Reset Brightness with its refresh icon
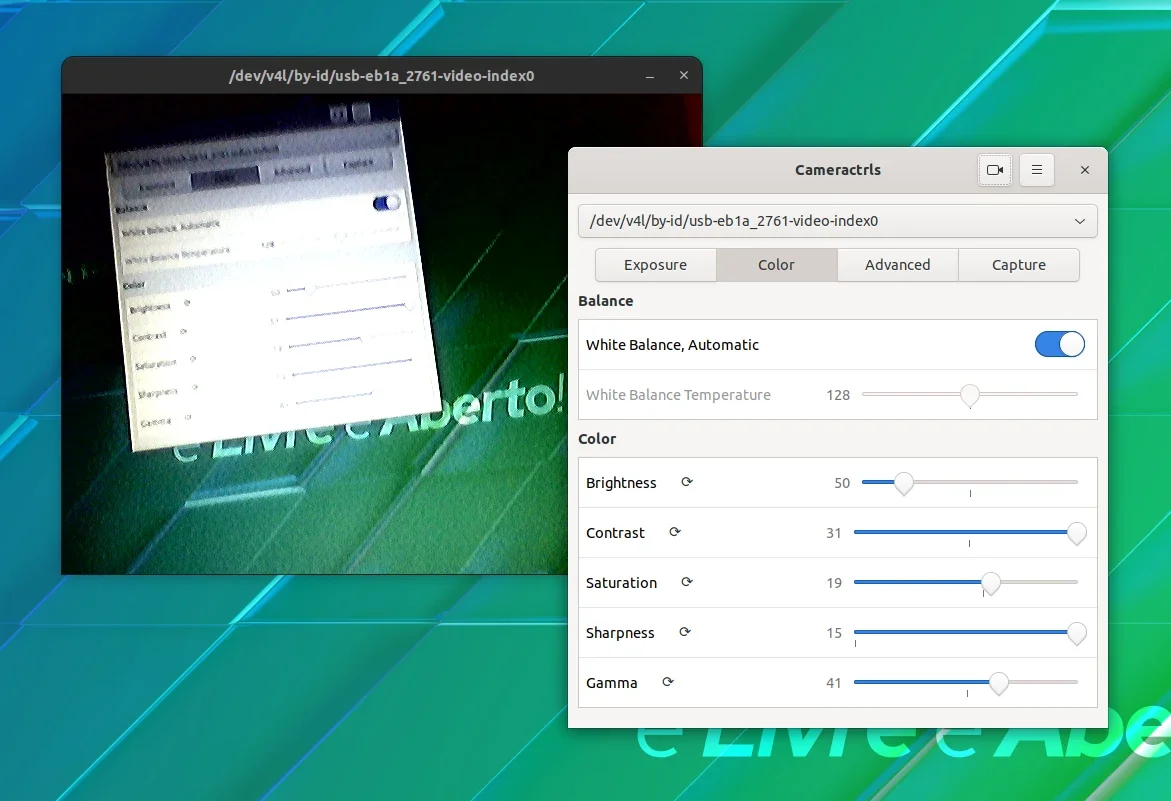Screen dimensions: 1171x801 [x=687, y=482]
